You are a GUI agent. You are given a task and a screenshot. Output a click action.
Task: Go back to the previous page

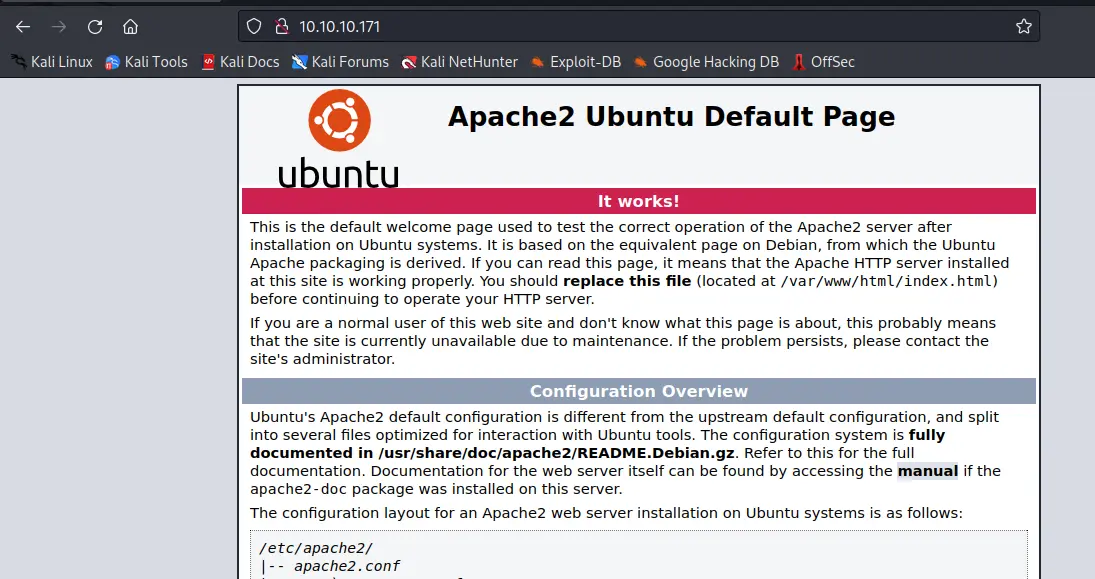coord(23,27)
